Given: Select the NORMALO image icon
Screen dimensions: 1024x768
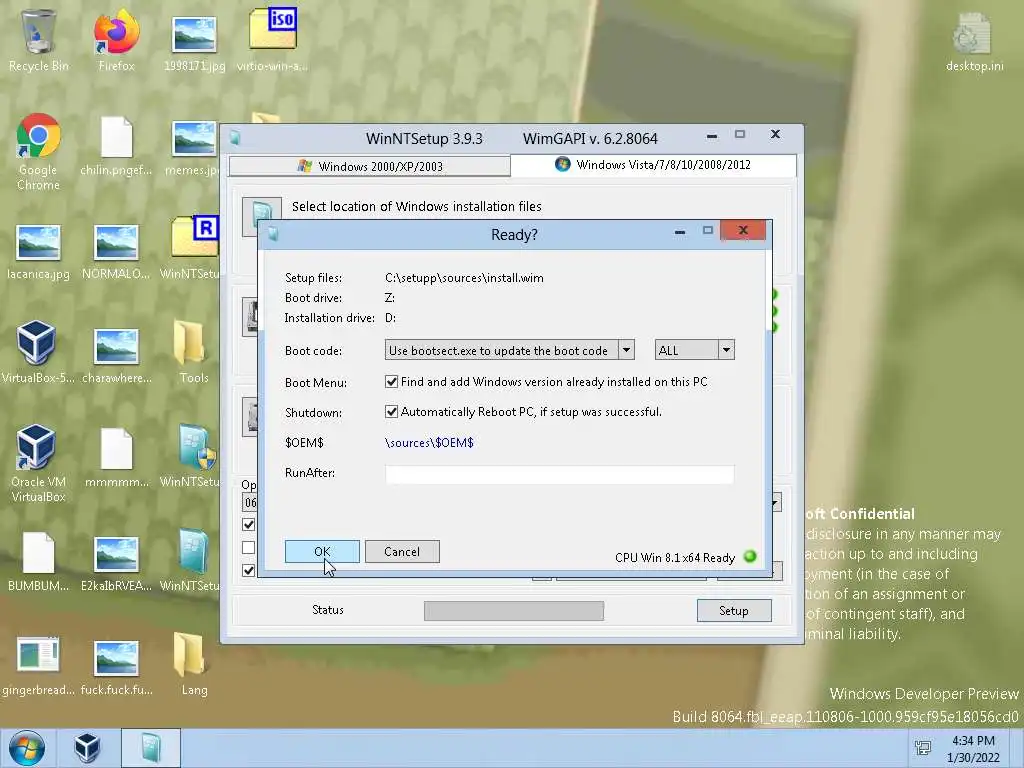Looking at the screenshot, I should 116,251.
